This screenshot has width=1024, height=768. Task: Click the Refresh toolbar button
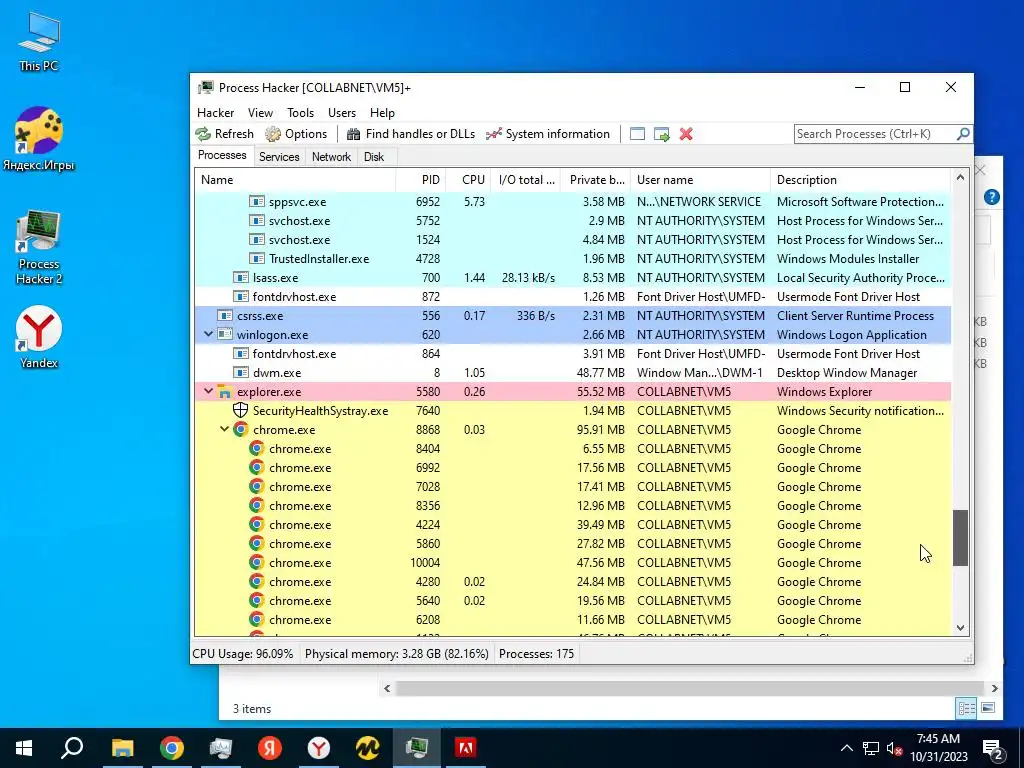[225, 134]
